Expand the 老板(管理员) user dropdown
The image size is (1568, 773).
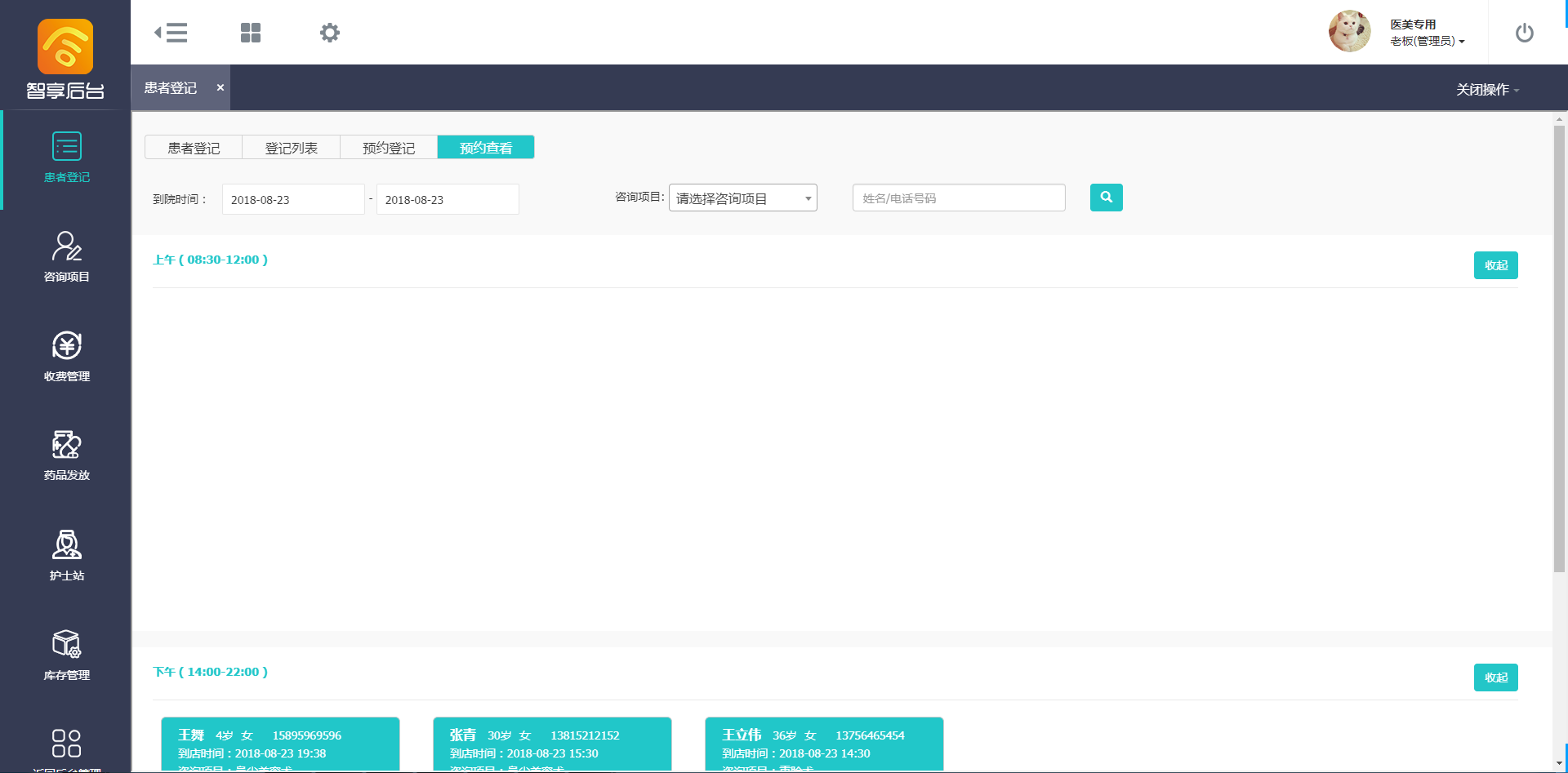[x=1428, y=41]
